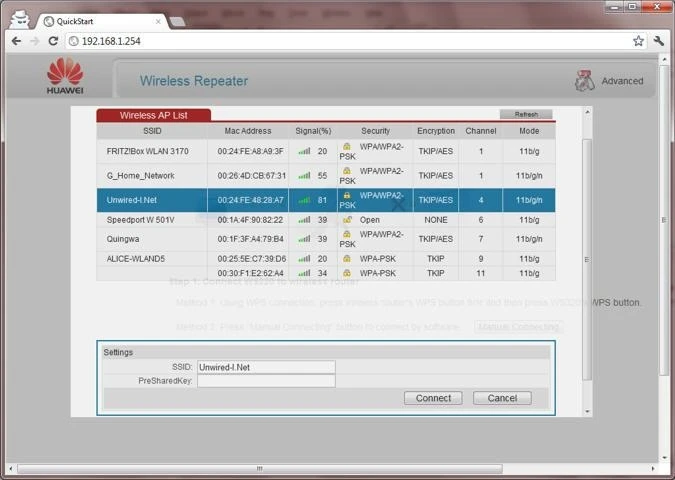Image resolution: width=675 pixels, height=480 pixels.
Task: Click the Refresh button above AP list
Action: [526, 114]
